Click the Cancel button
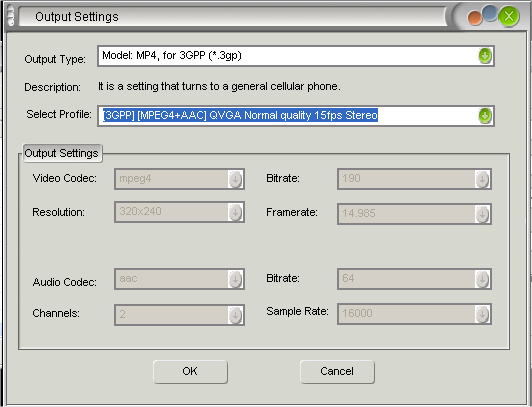Image resolution: width=532 pixels, height=407 pixels. pos(337,372)
